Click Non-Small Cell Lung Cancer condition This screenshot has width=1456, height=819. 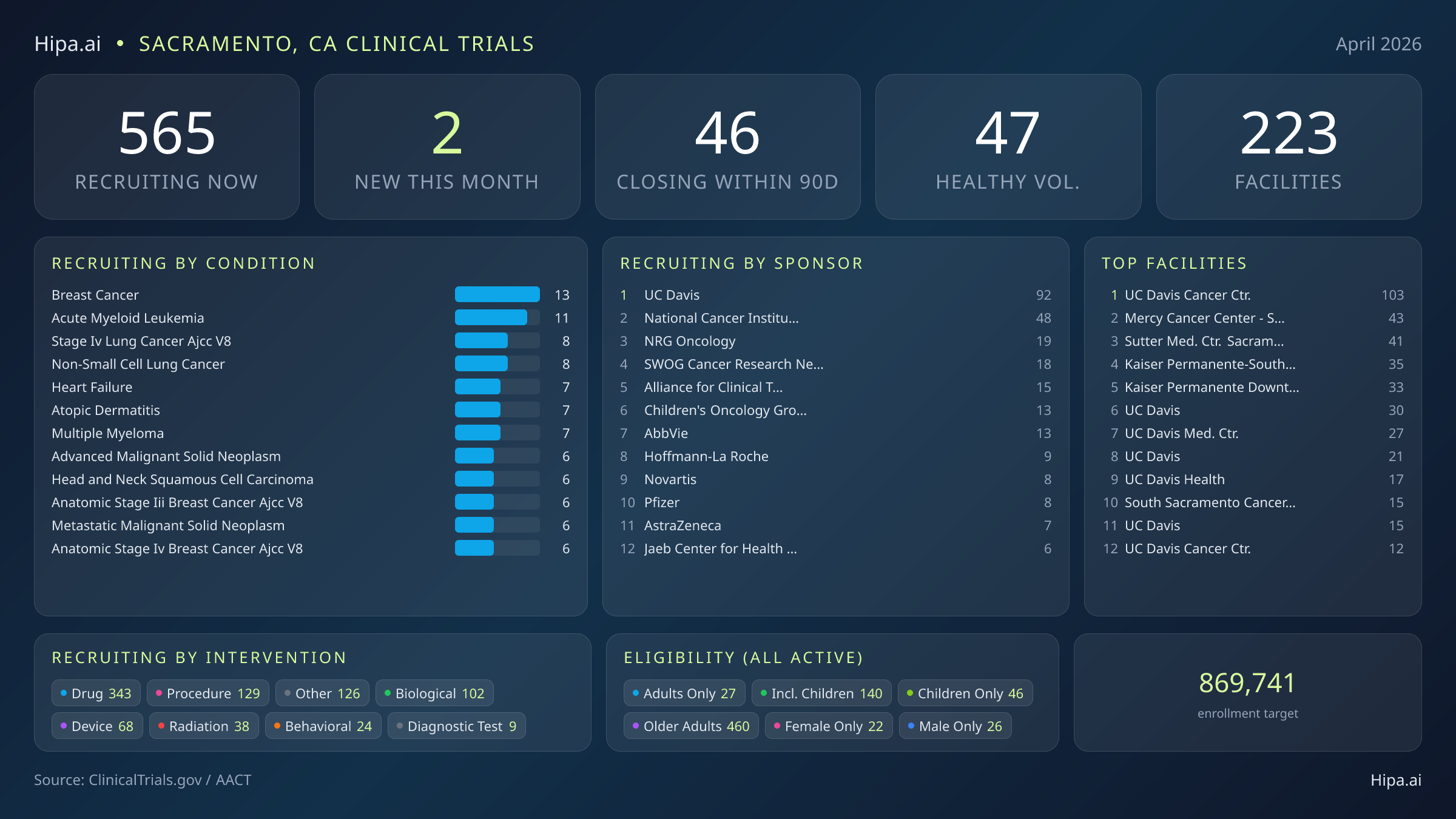pyautogui.click(x=311, y=364)
